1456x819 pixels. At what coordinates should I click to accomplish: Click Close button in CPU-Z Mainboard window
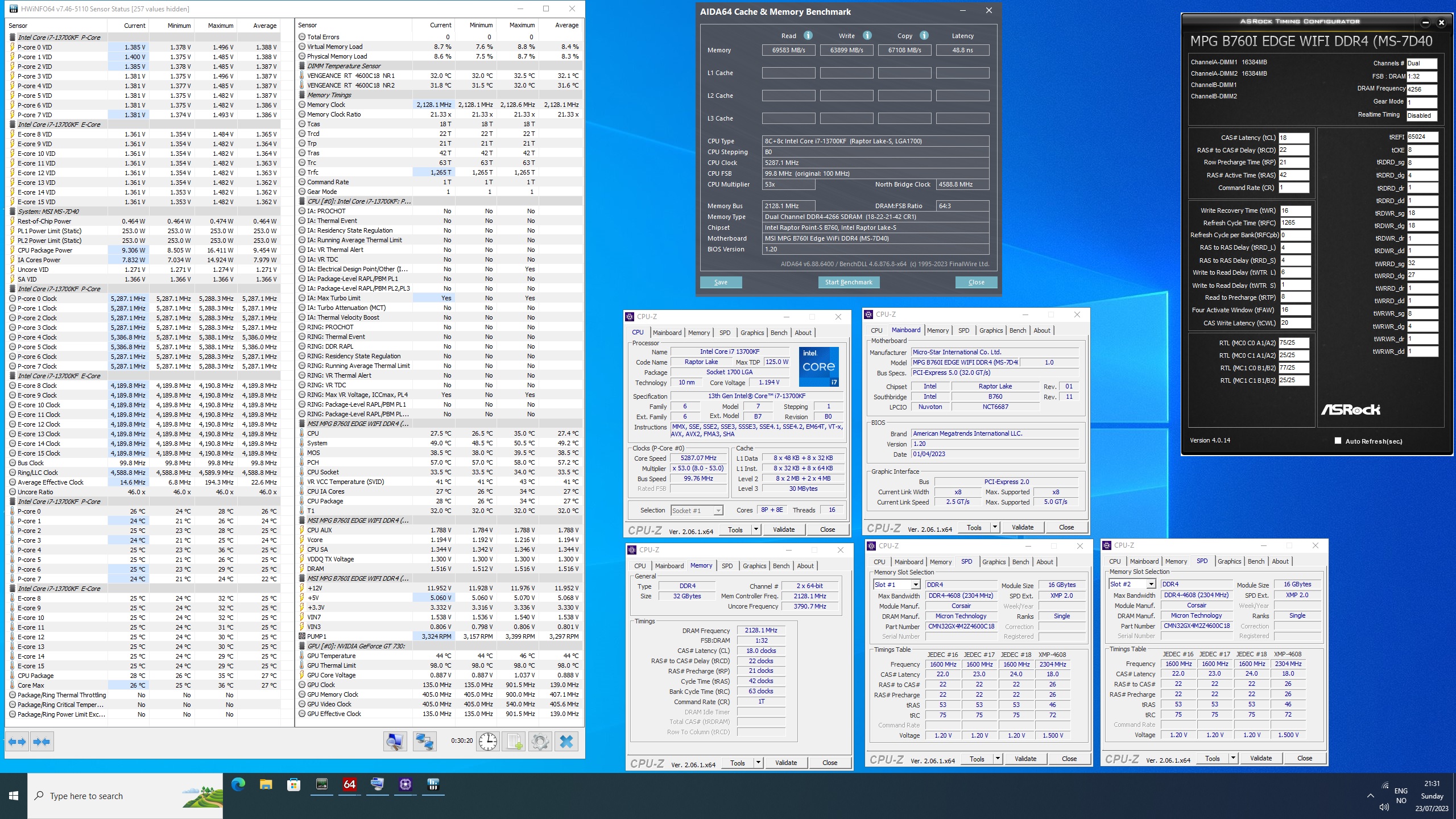tap(1066, 527)
